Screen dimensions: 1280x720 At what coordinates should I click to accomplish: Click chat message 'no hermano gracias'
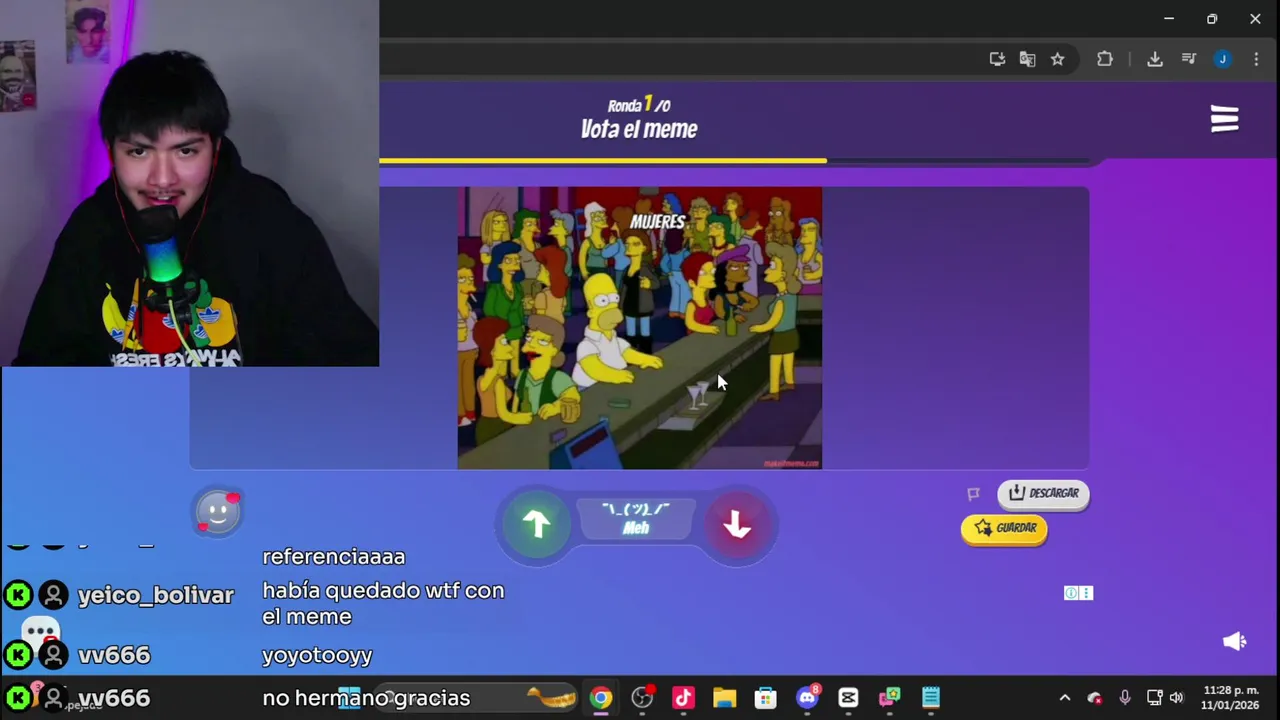coord(366,698)
